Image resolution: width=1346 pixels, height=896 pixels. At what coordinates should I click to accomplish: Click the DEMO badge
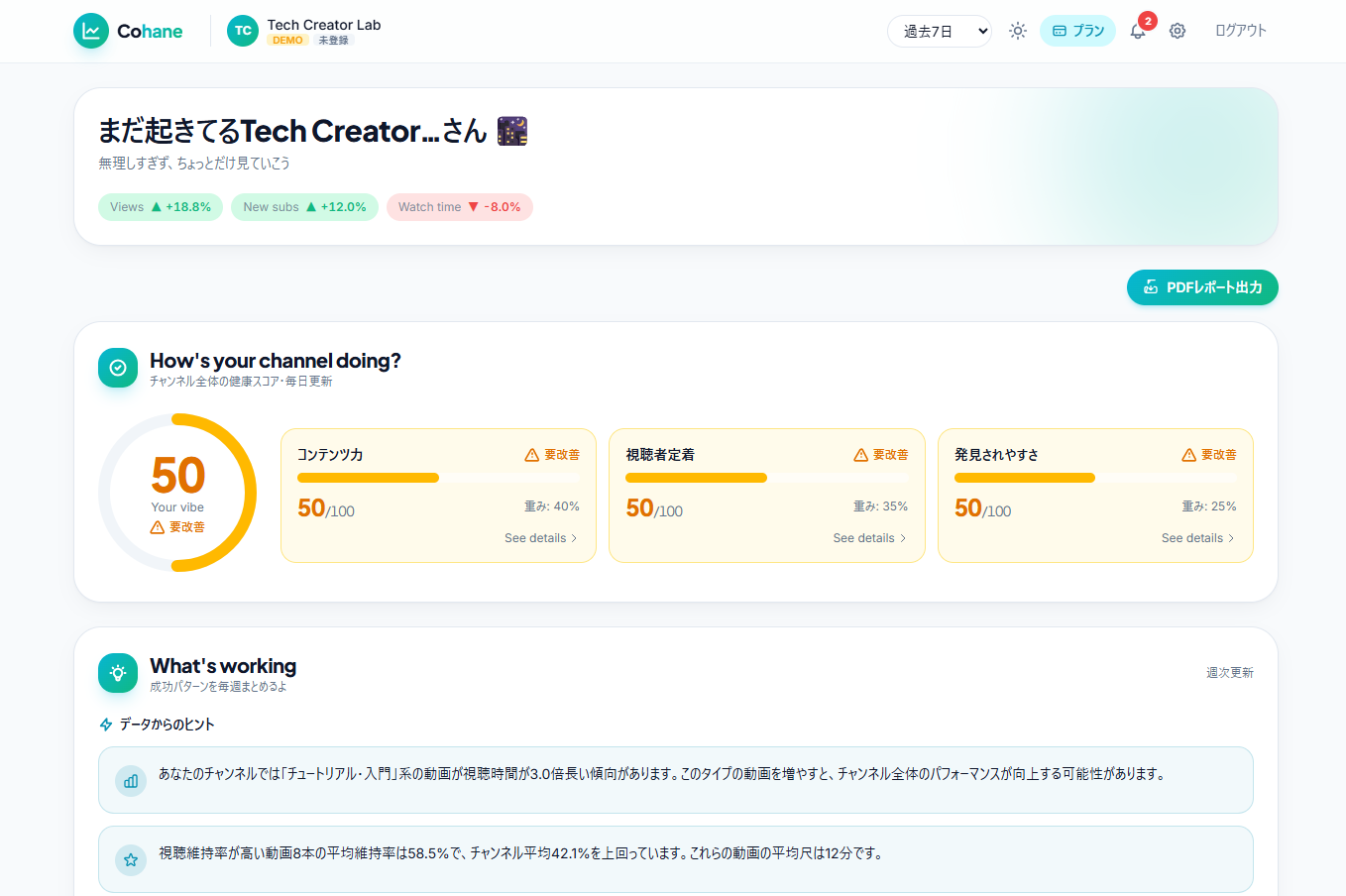[x=287, y=41]
